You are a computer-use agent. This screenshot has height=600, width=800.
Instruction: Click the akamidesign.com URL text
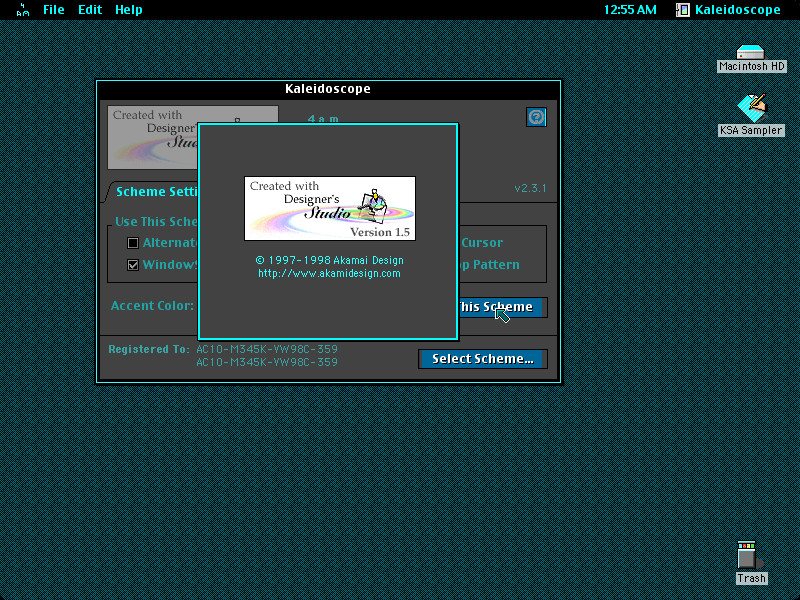coord(329,273)
